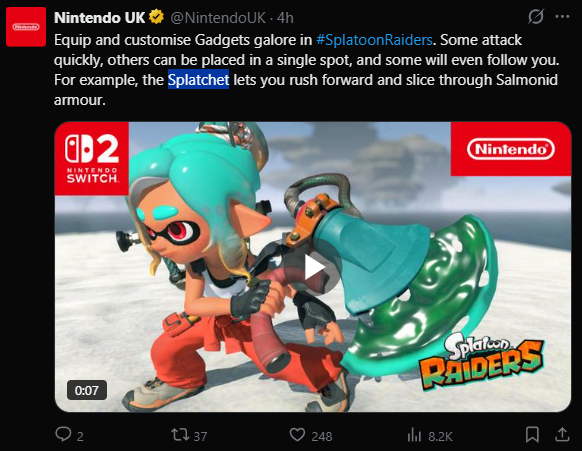The height and width of the screenshot is (451, 582).
Task: Repost using the retweet arrows icon
Action: (x=180, y=434)
